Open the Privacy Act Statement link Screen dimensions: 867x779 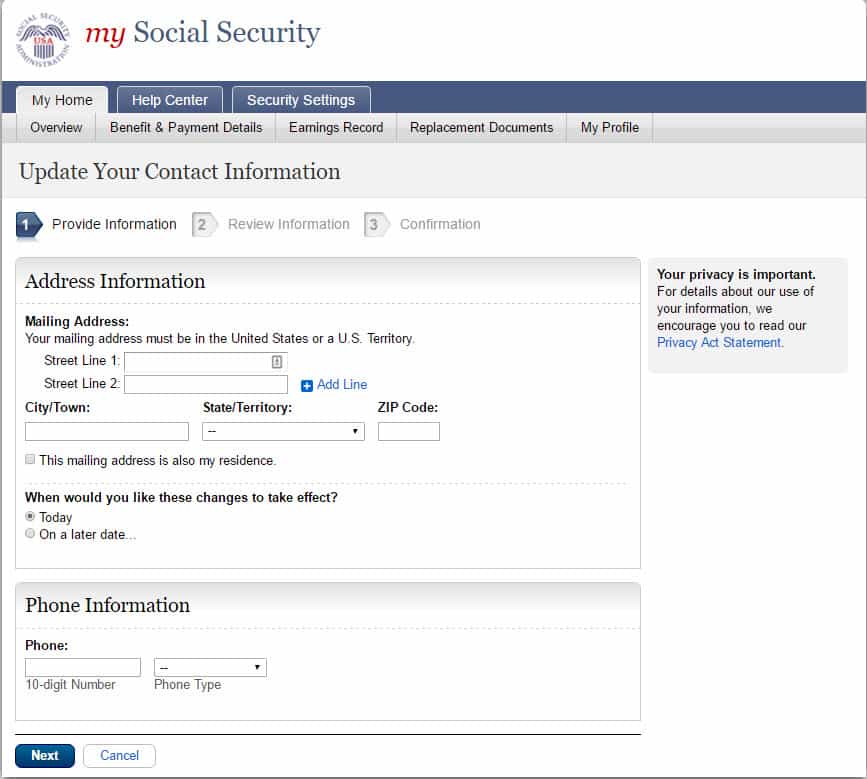coord(720,343)
